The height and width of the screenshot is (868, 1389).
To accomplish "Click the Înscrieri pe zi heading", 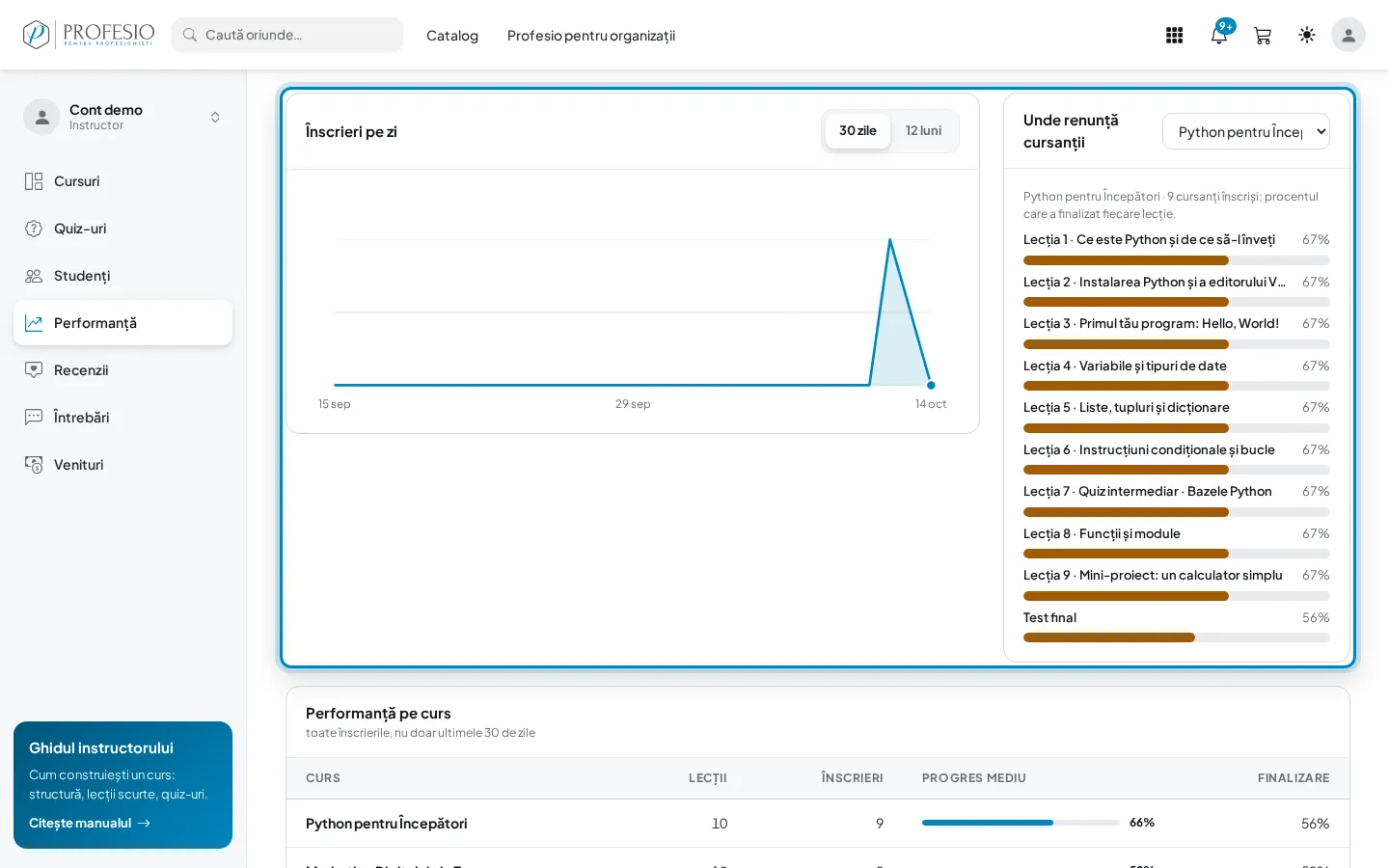I will point(351,132).
